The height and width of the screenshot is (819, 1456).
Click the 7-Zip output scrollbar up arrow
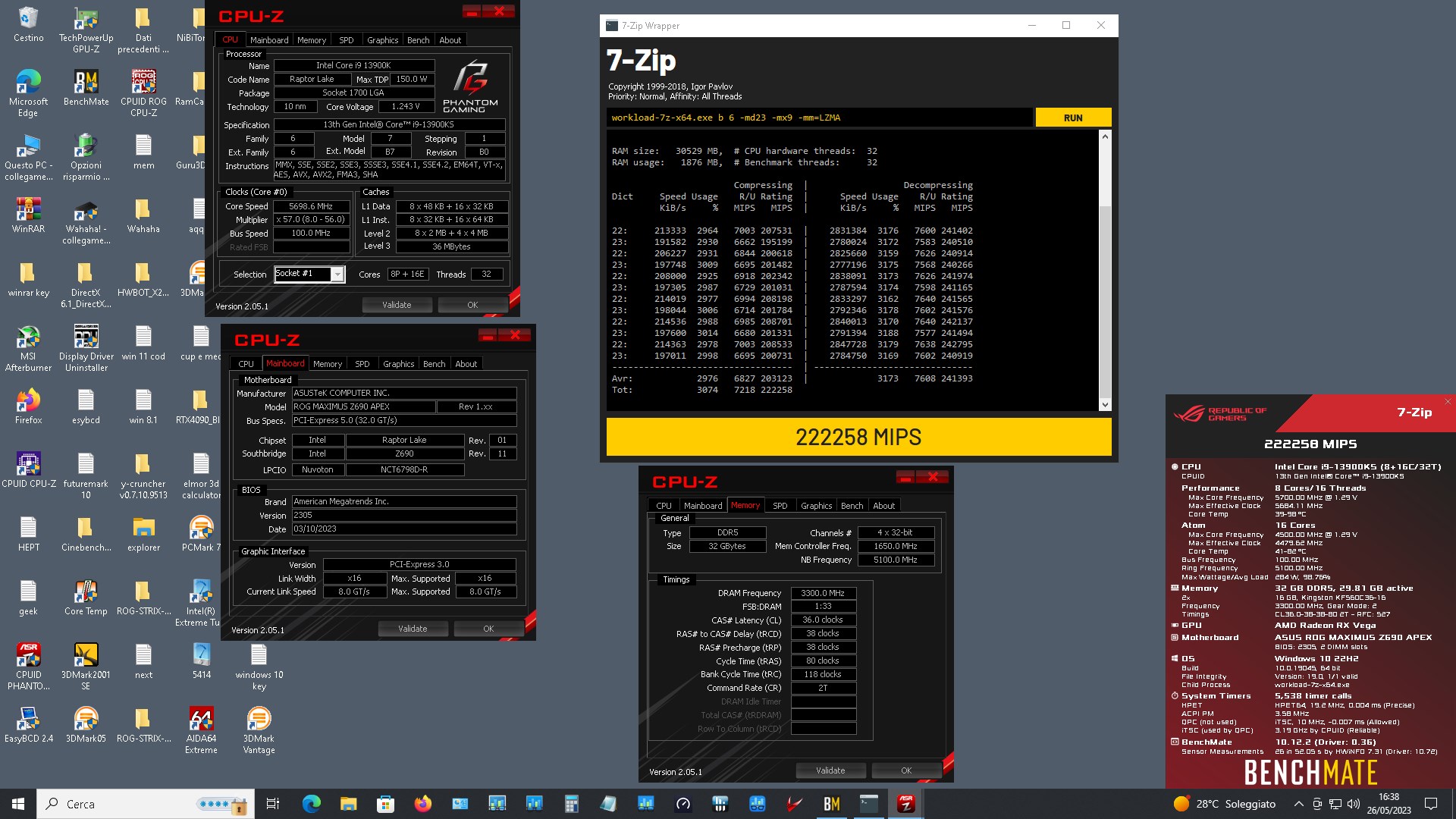1105,136
